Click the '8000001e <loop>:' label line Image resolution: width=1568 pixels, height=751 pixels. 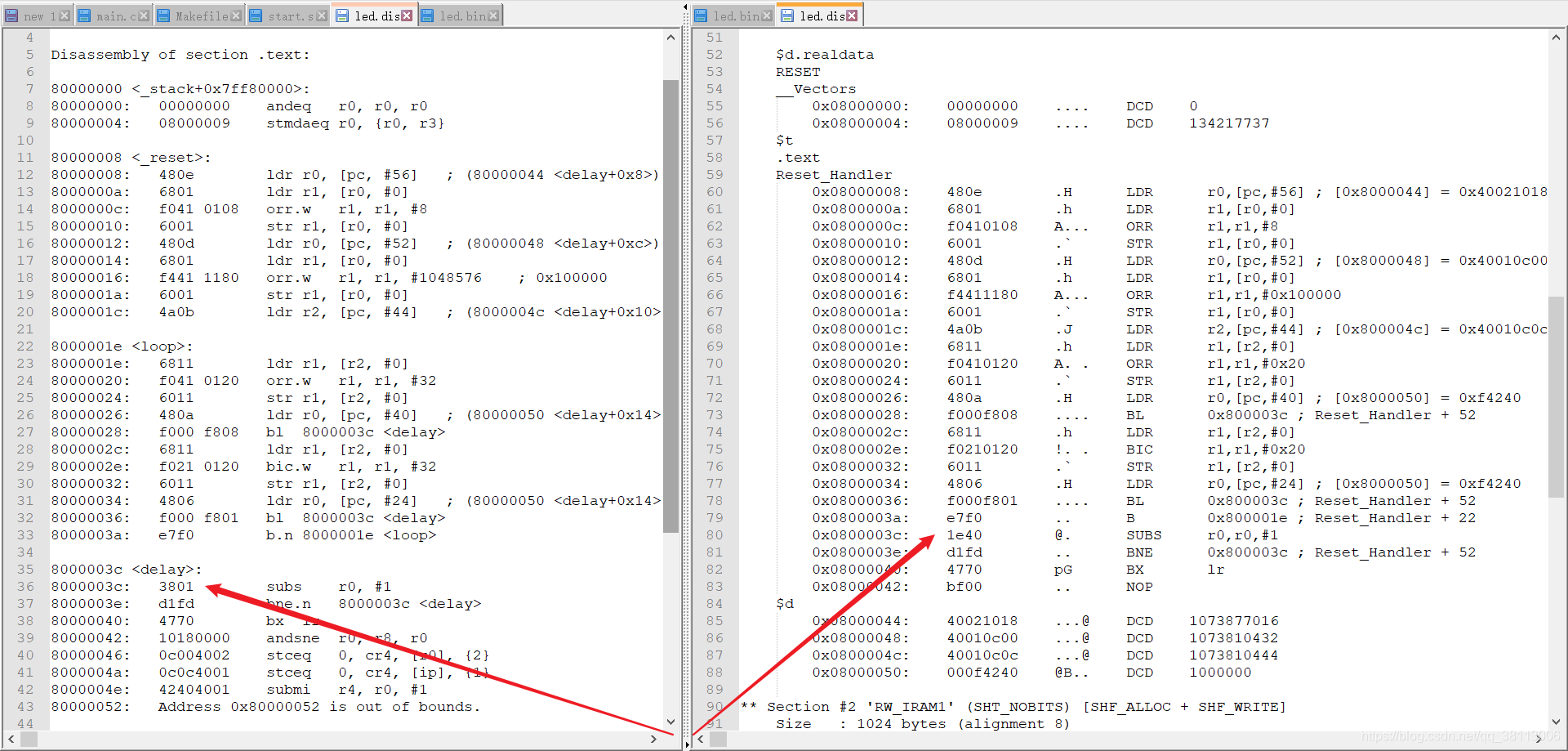point(122,346)
